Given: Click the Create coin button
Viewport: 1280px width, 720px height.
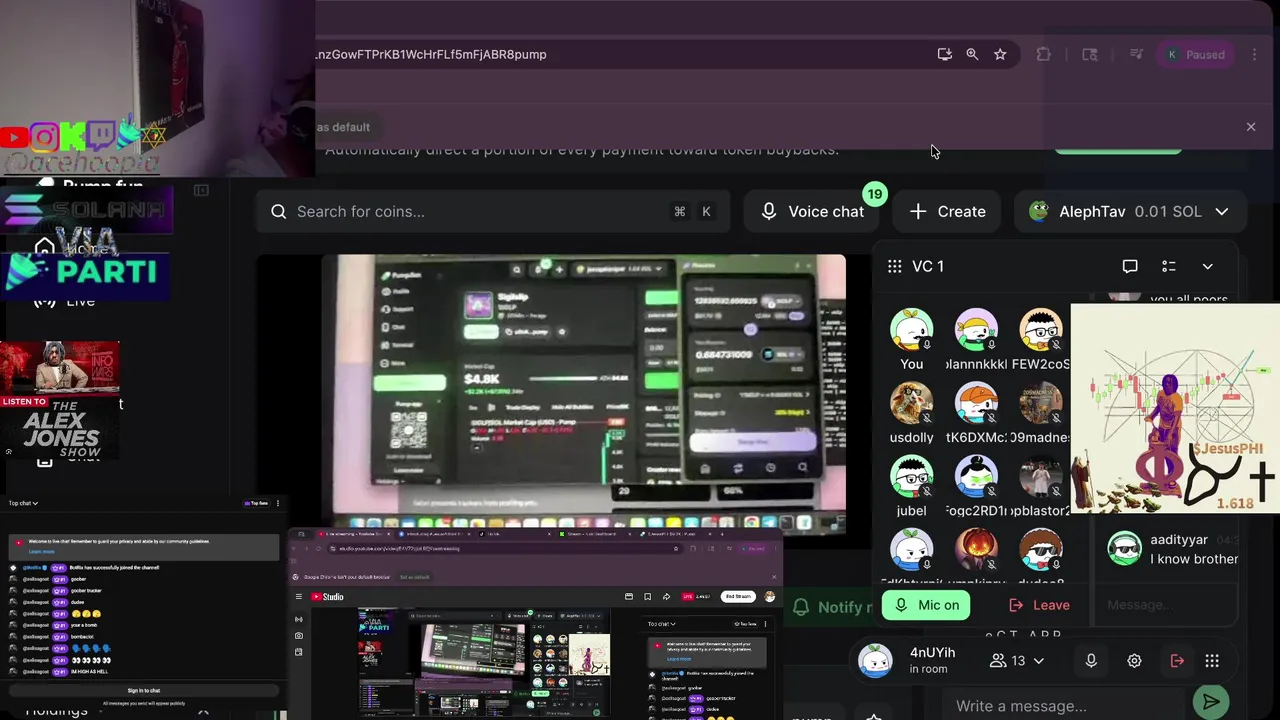Looking at the screenshot, I should coord(948,211).
